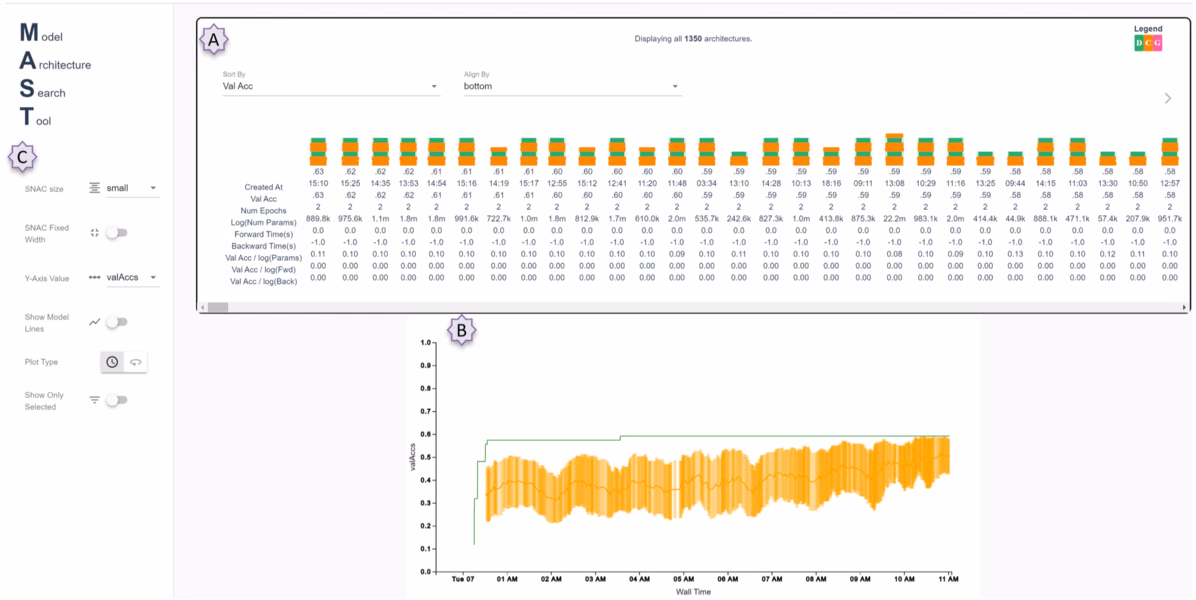Screen dimensions: 1196x600
Task: Click the scrollbar left arrow
Action: click(201, 307)
